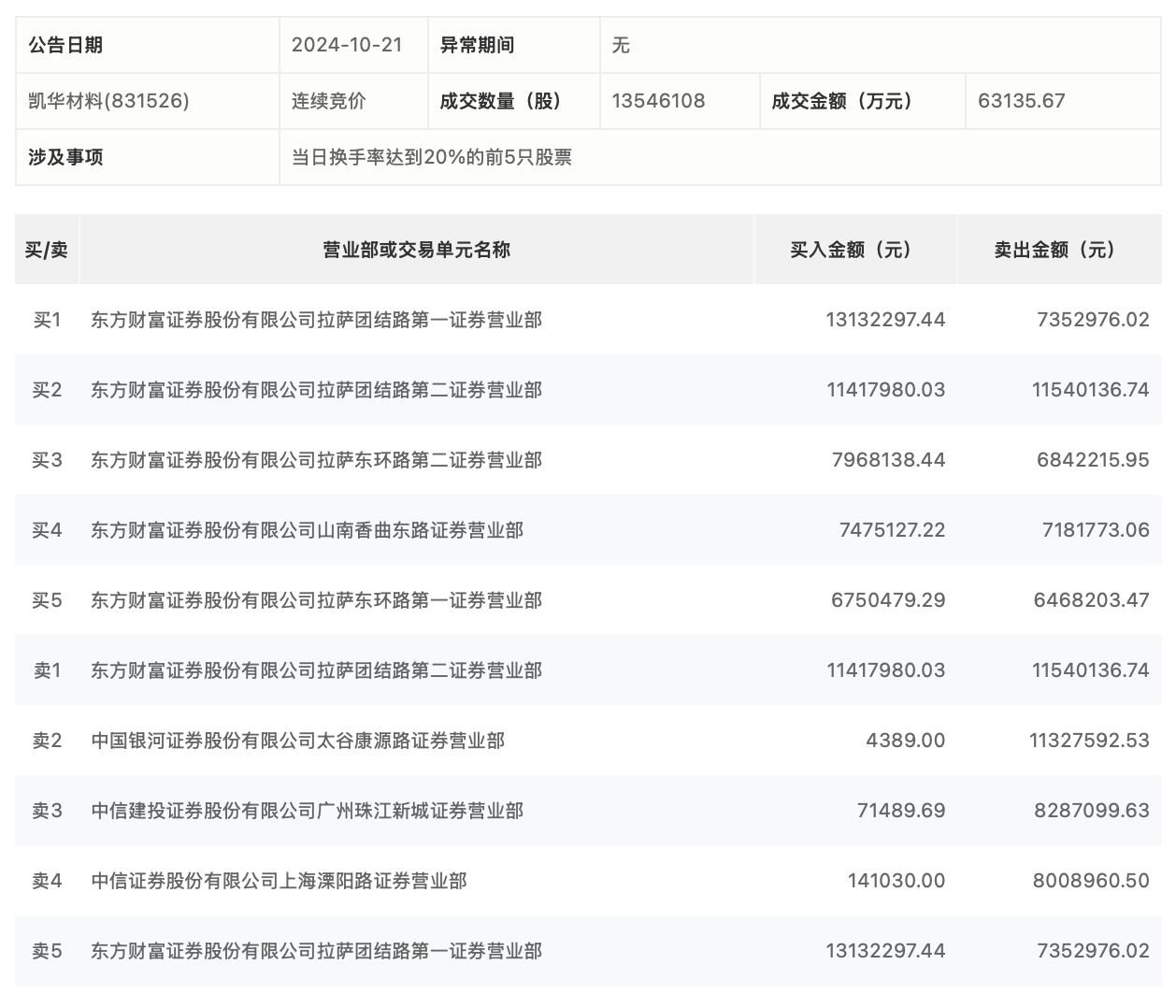Select the buy amount 7968138.44

888,460
